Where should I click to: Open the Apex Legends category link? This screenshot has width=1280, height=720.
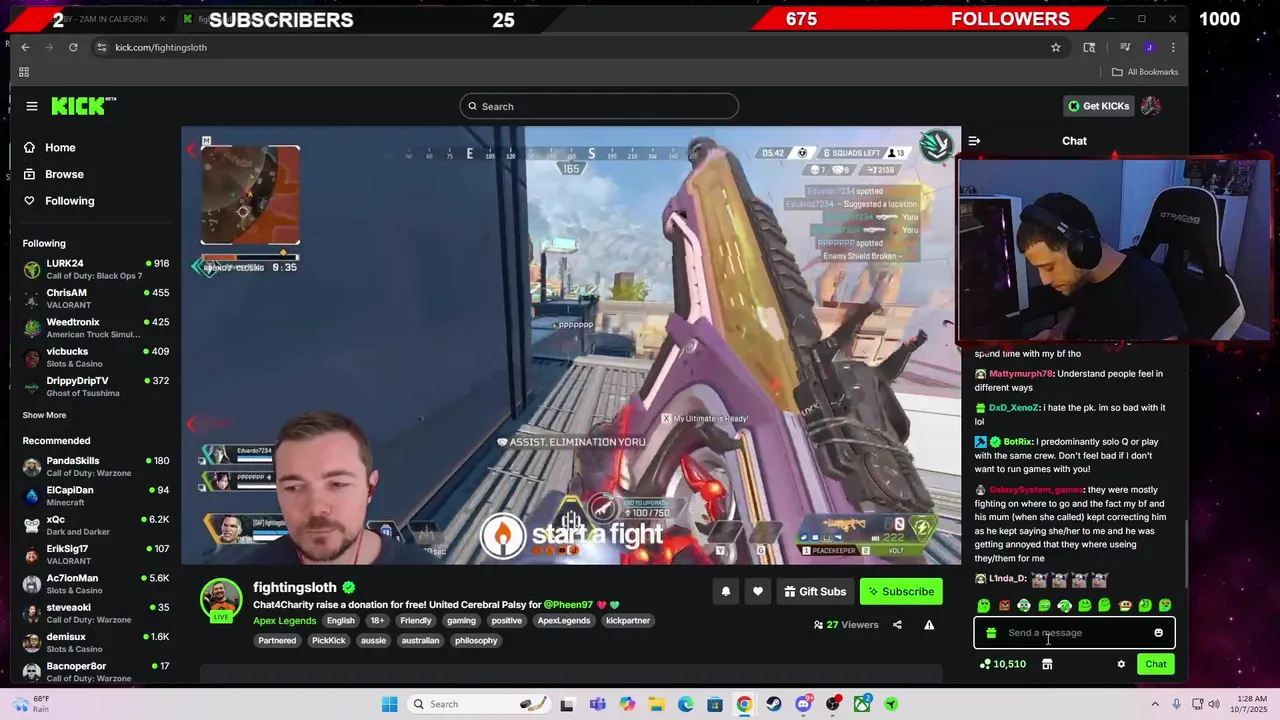[x=284, y=621]
